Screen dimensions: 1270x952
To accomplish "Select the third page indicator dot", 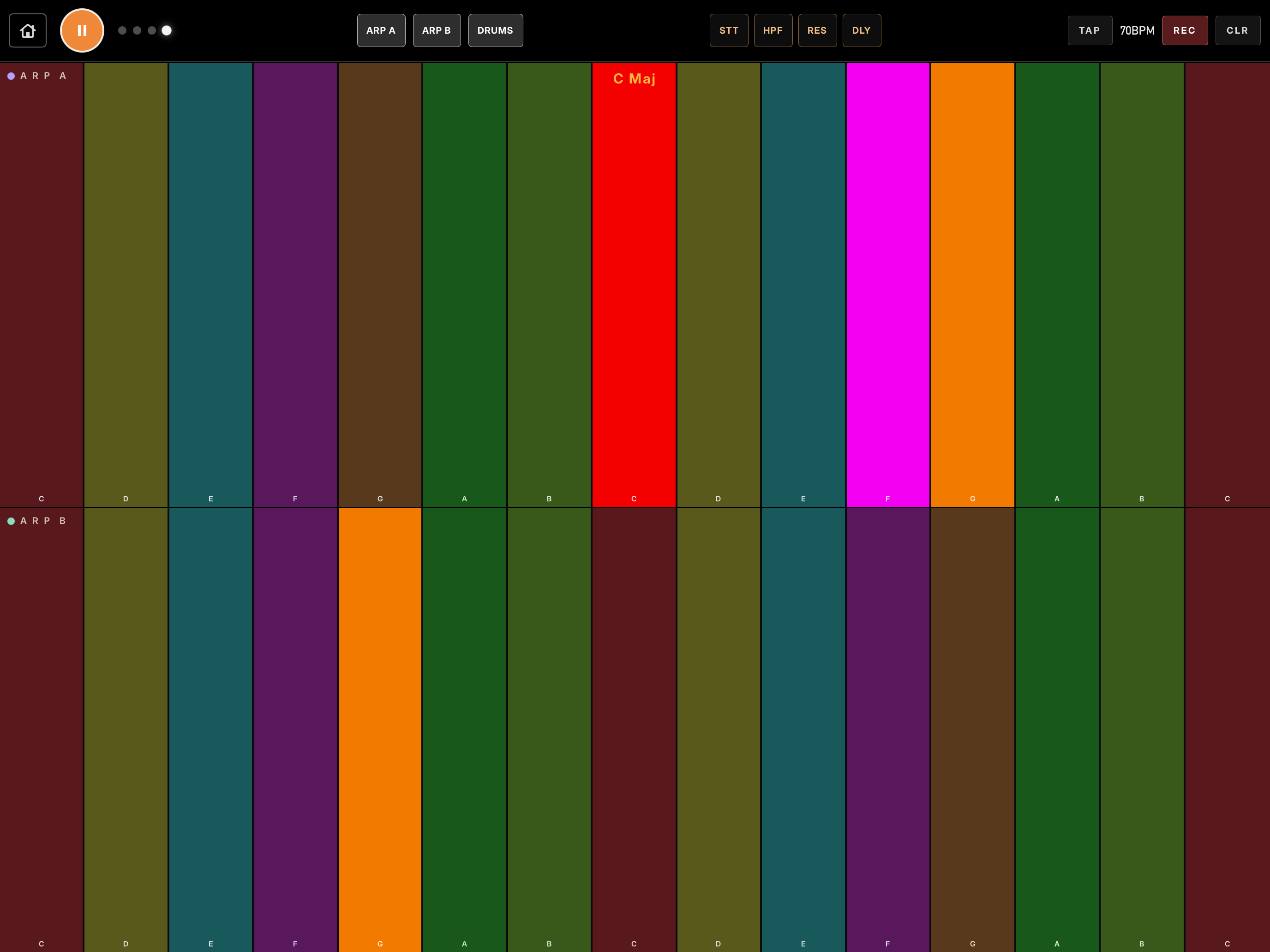I will click(151, 30).
